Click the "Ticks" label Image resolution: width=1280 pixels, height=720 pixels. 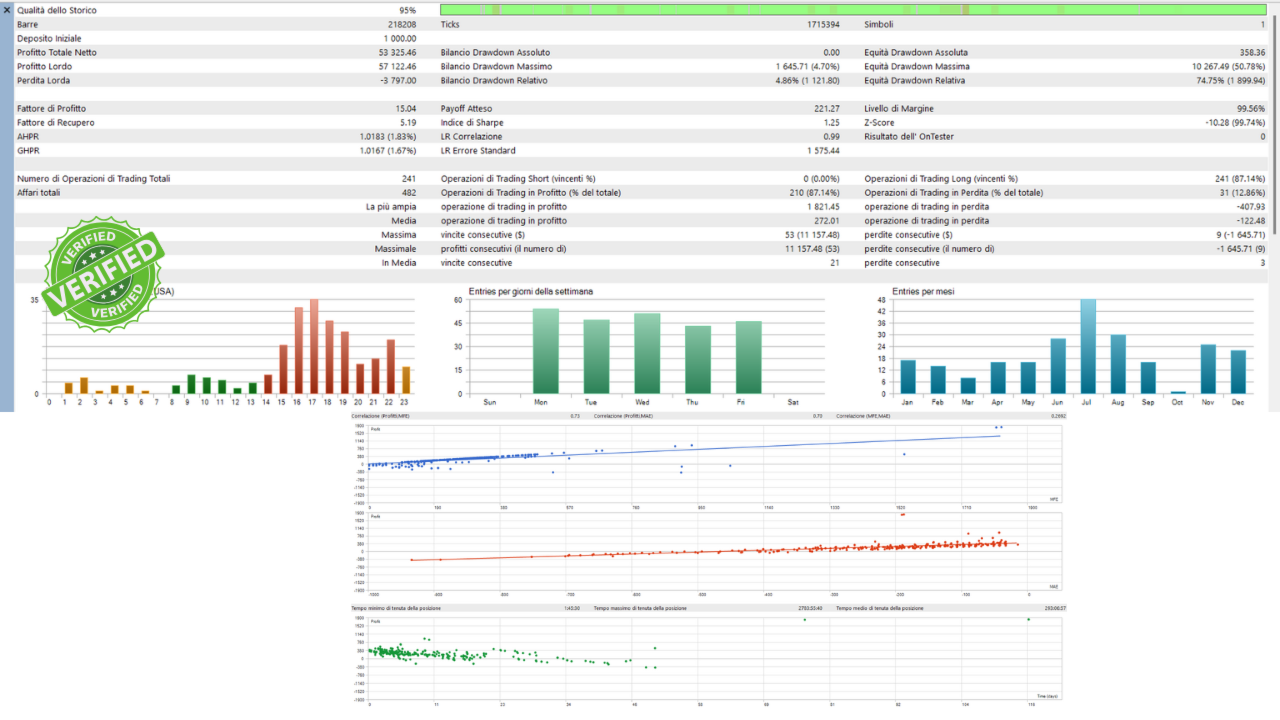451,24
